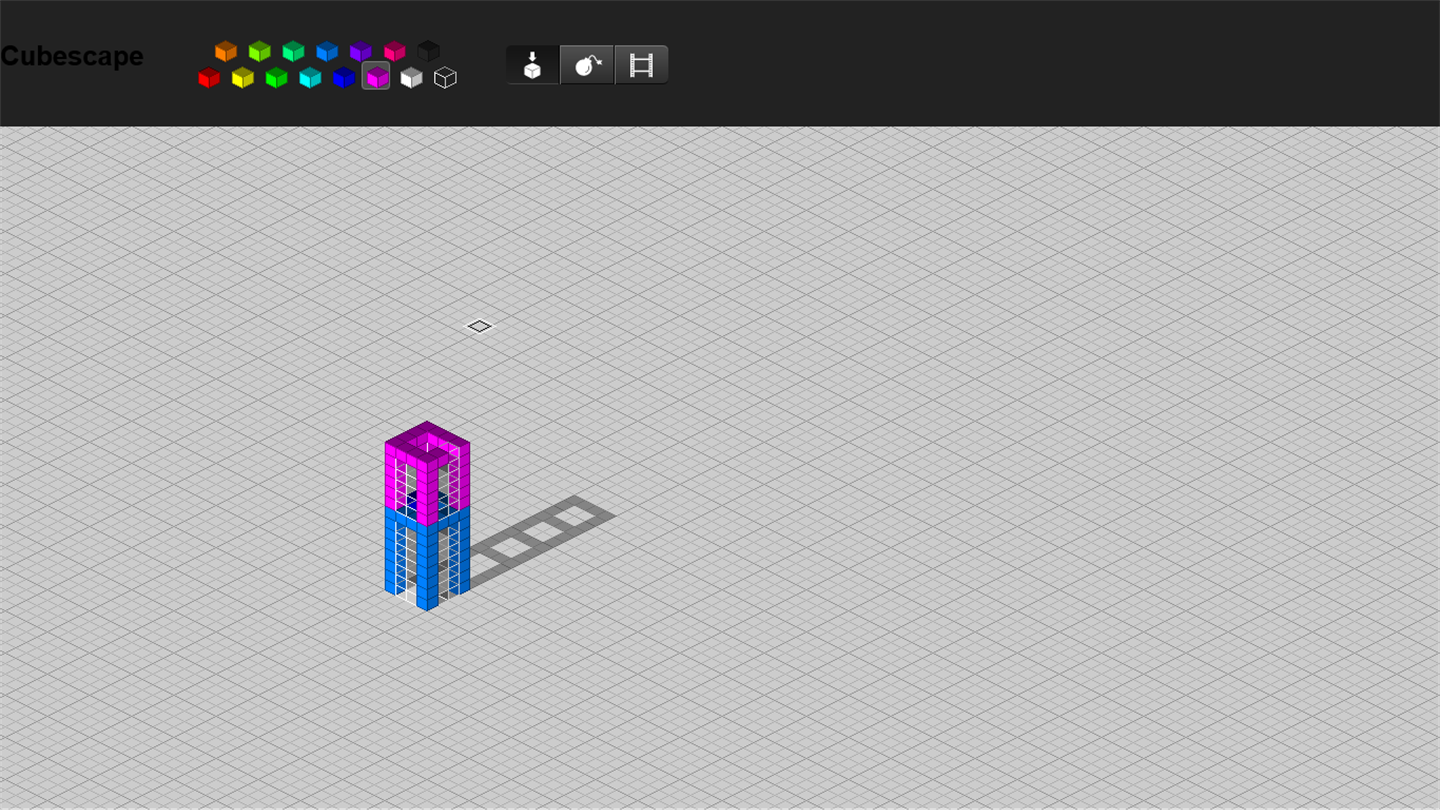1440x810 pixels.
Task: Choose the bright green cube swatch
Action: pos(277,77)
